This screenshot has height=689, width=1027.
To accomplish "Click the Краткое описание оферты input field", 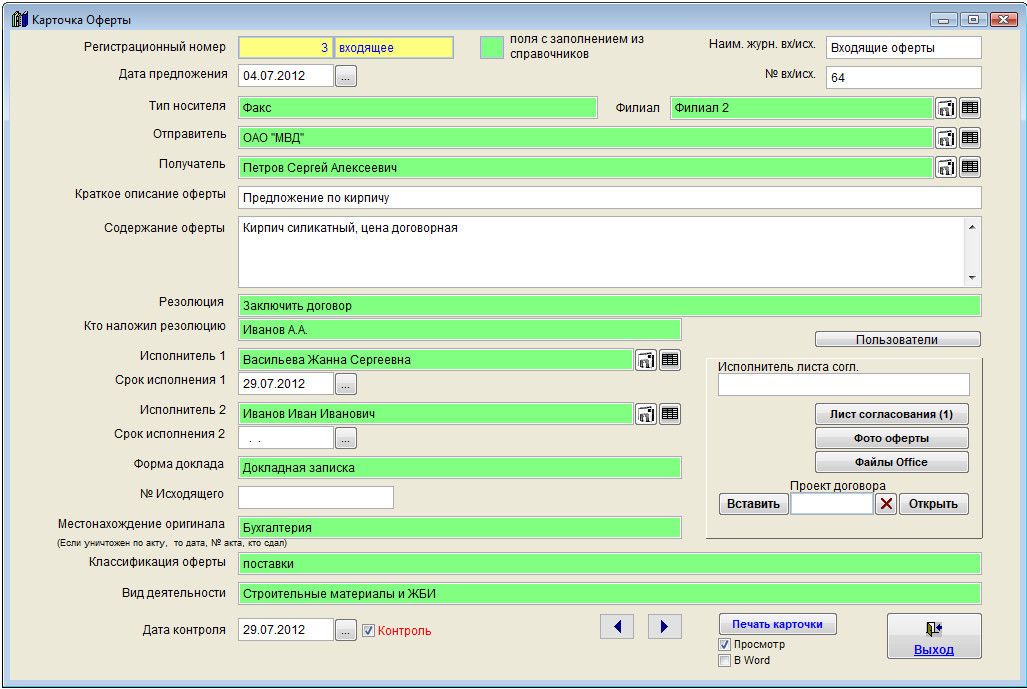I will click(x=609, y=197).
